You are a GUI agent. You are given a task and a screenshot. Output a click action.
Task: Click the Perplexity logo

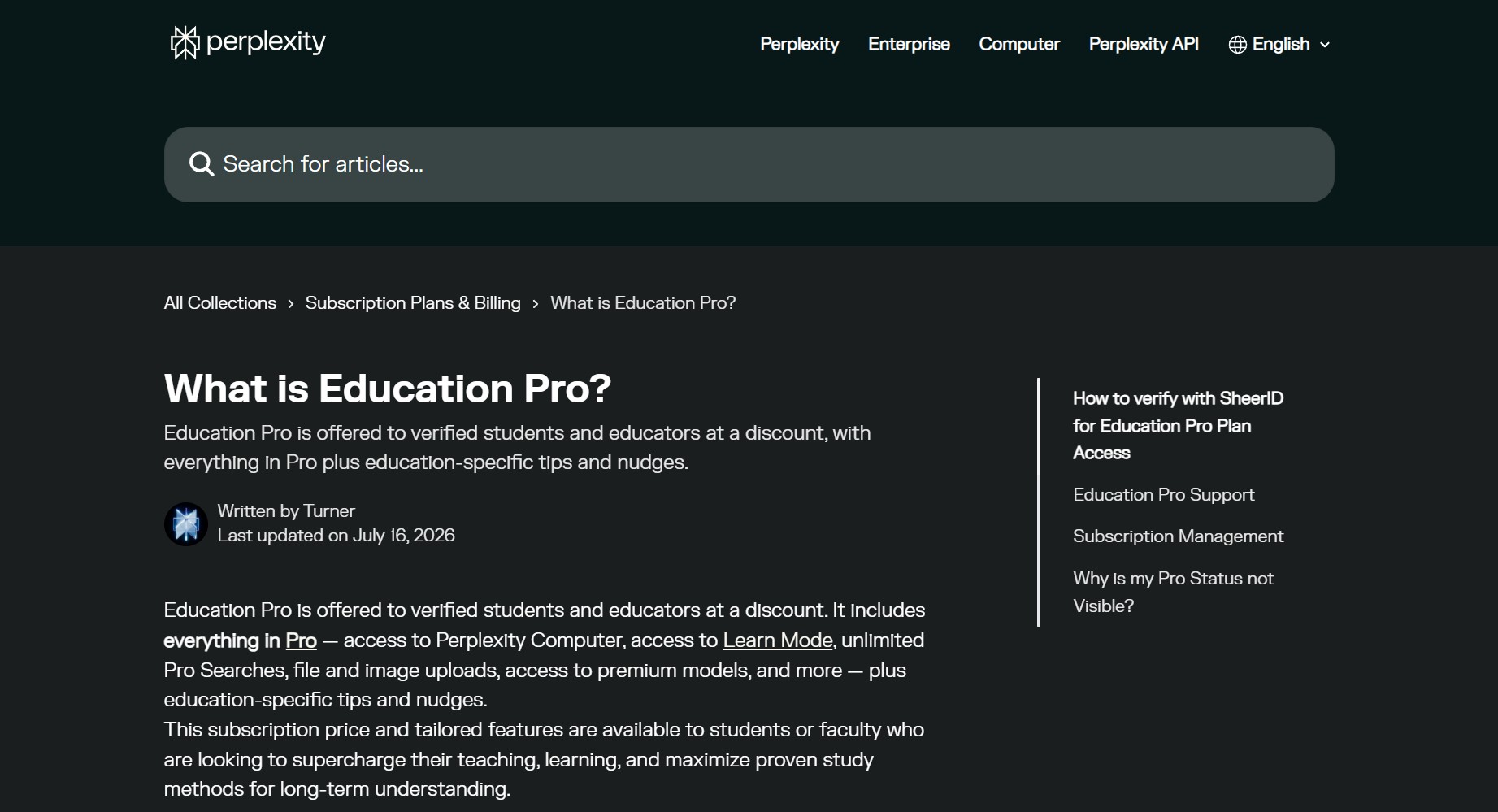[x=248, y=42]
